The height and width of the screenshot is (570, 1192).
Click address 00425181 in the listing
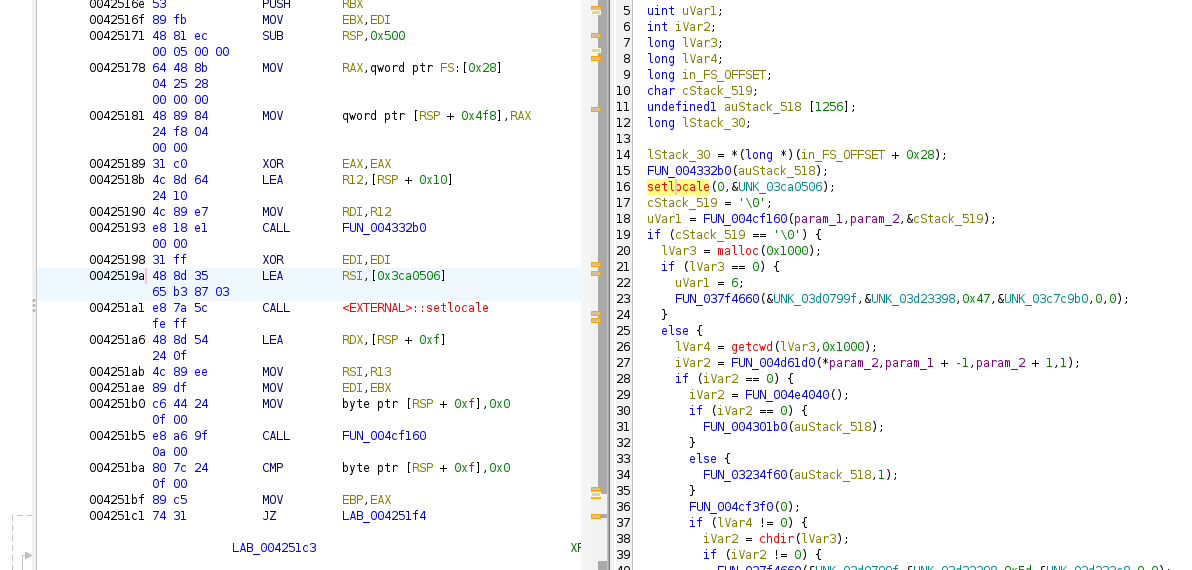tap(116, 116)
